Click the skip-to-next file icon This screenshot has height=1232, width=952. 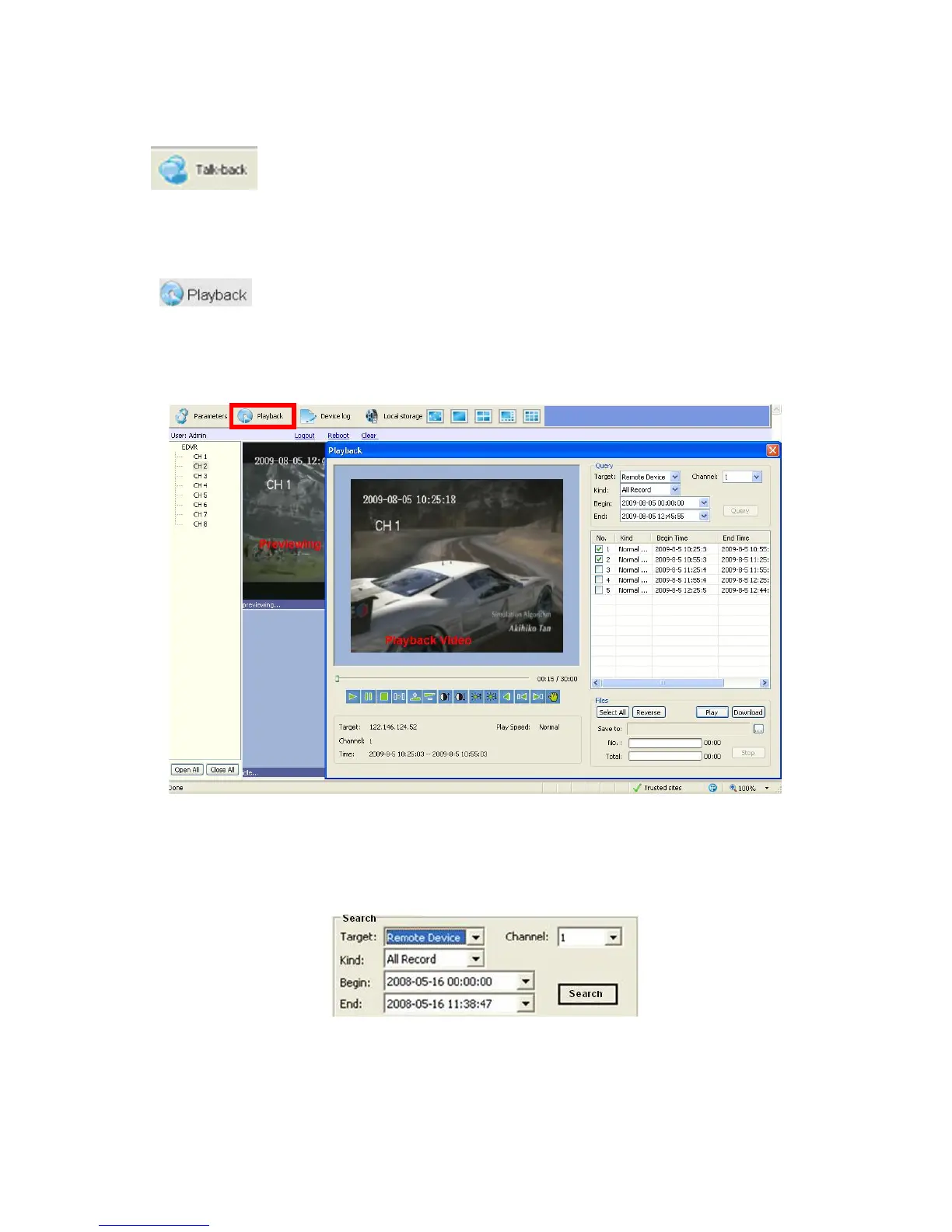[x=537, y=697]
